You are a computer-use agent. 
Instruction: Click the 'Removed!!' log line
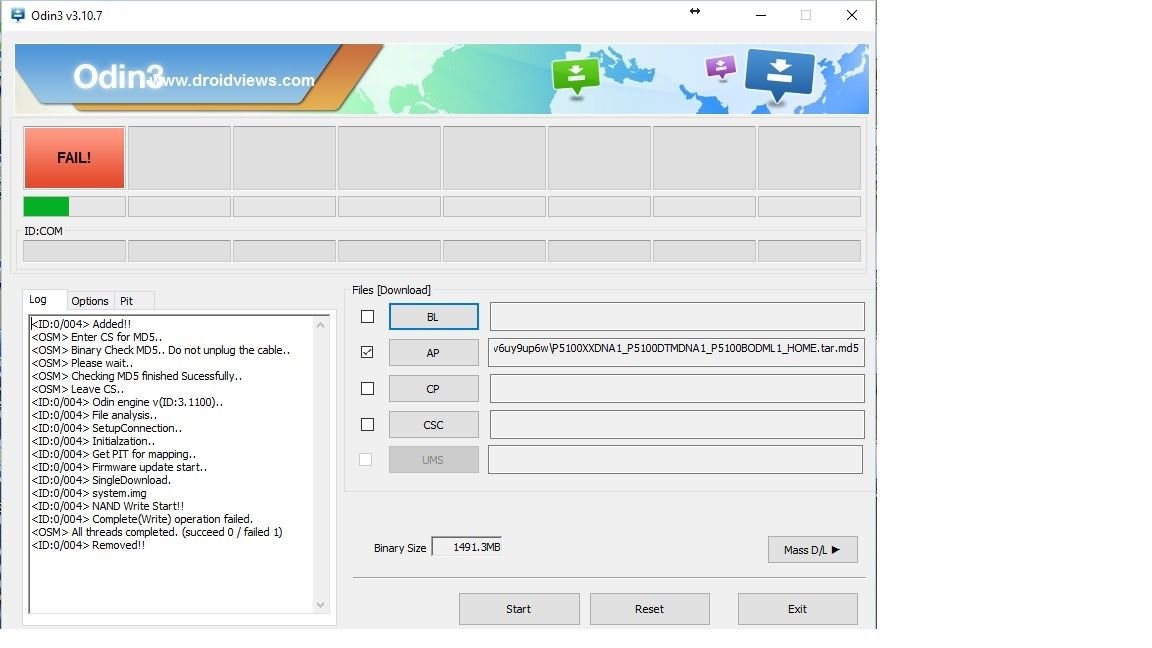88,545
